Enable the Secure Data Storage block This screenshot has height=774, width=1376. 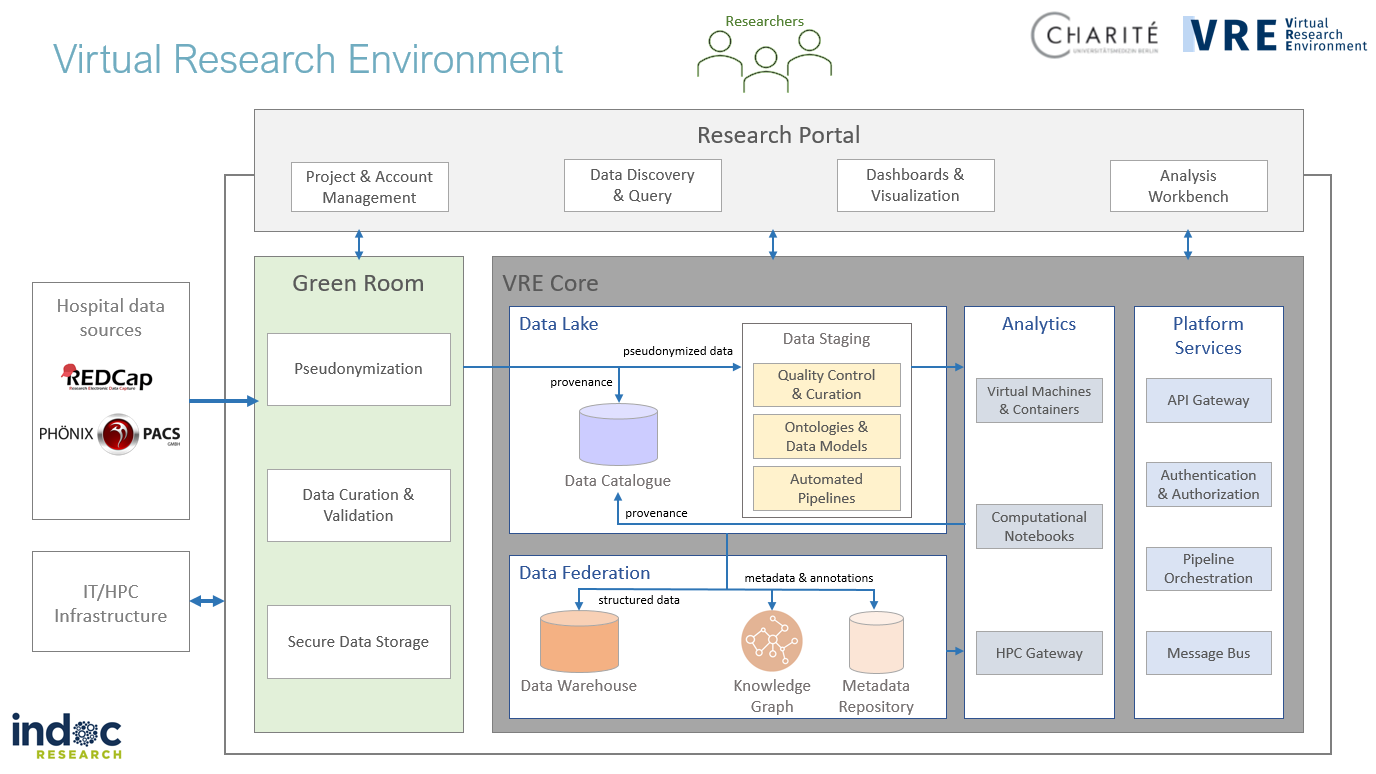358,641
